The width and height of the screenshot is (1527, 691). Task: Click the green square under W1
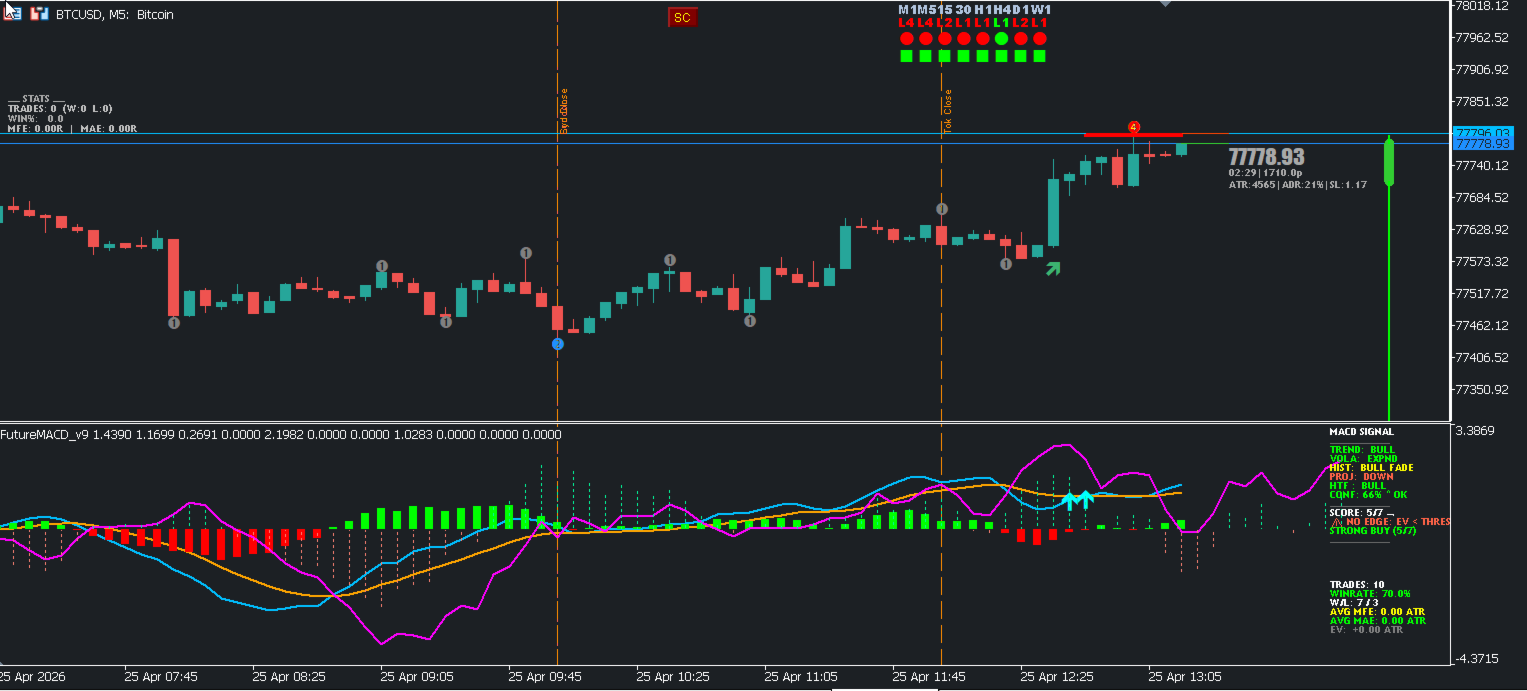1039,56
